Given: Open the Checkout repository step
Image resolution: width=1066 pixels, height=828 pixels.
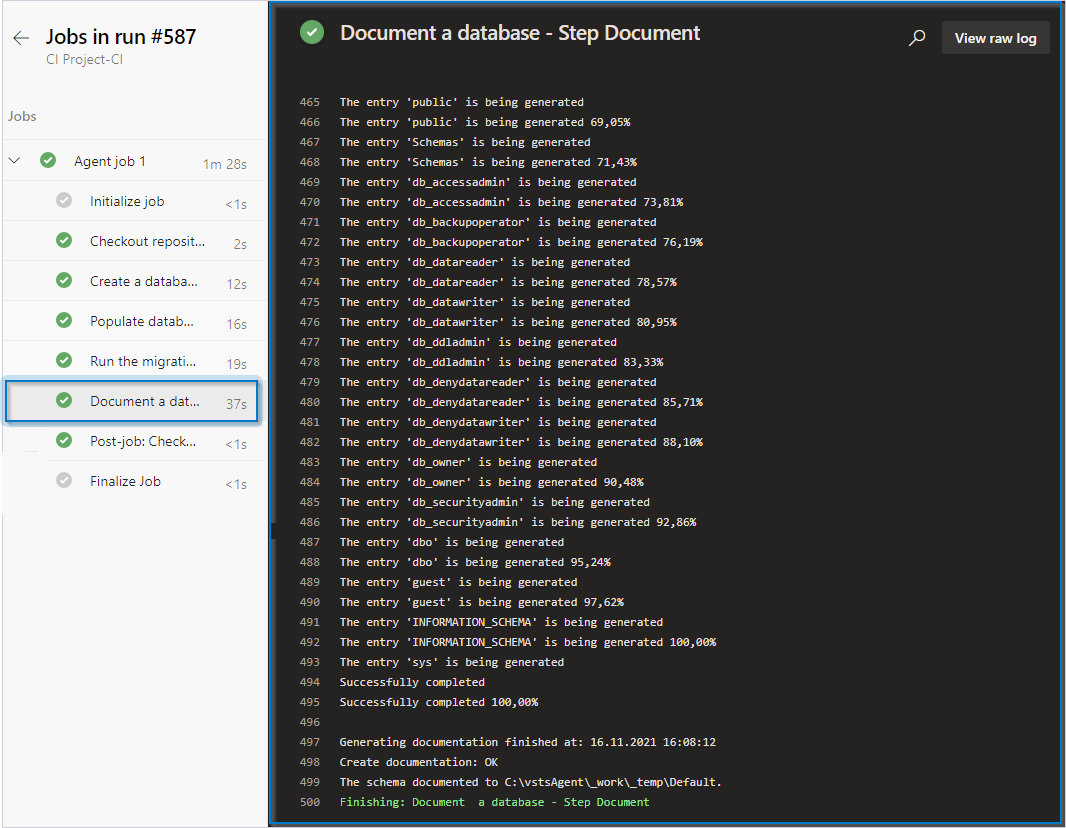Looking at the screenshot, I should coord(135,241).
